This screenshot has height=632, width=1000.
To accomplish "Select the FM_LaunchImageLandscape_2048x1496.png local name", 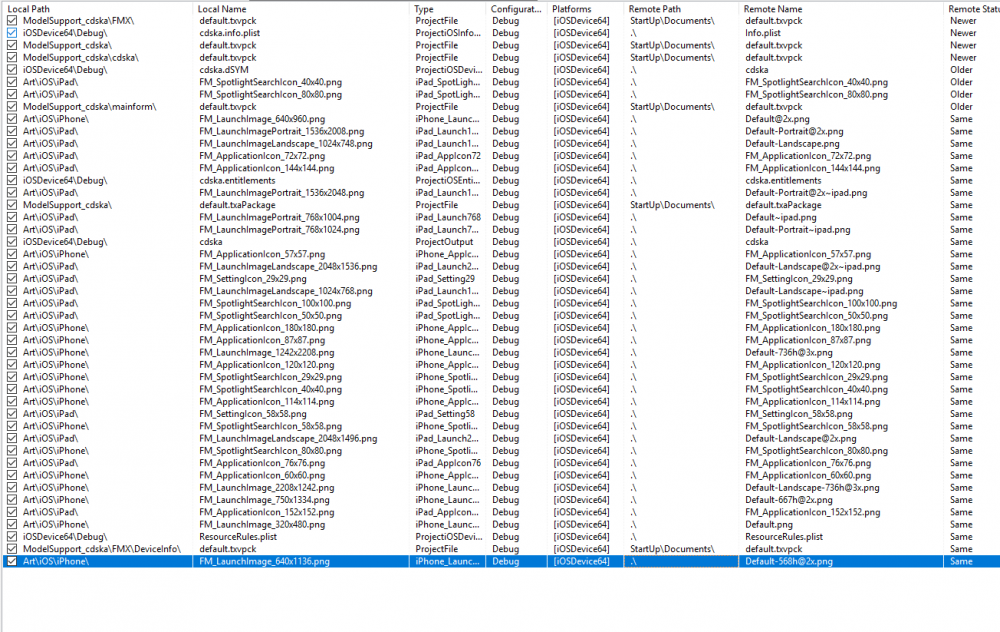I will point(288,439).
